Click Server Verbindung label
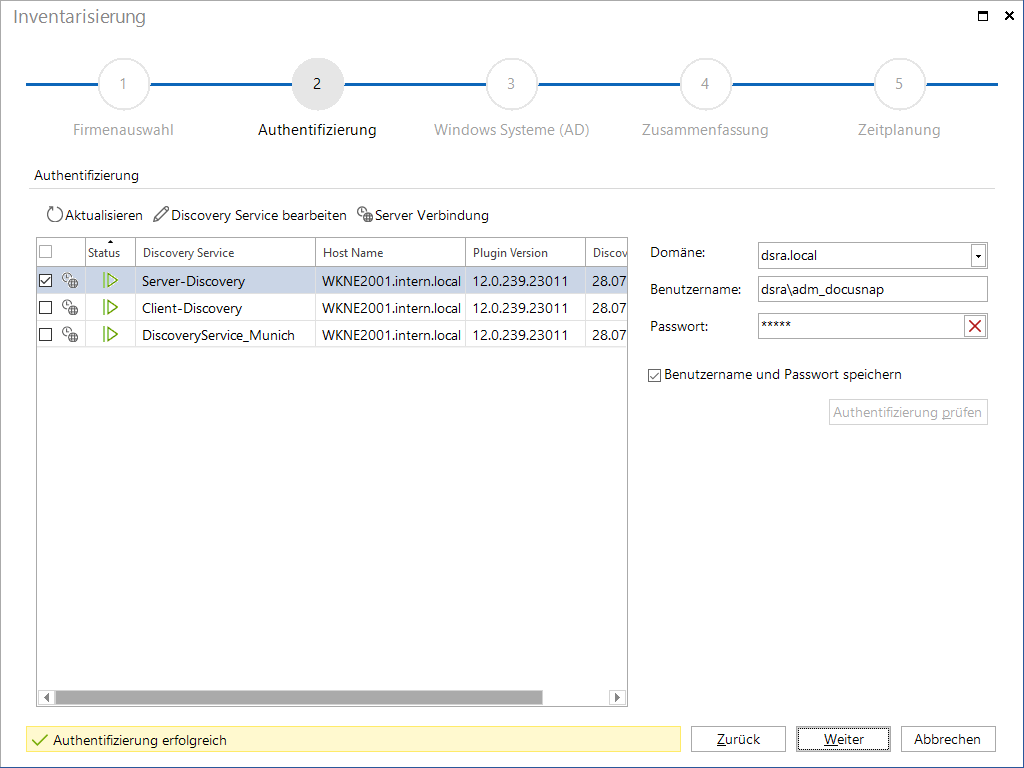1024x768 pixels. 432,216
